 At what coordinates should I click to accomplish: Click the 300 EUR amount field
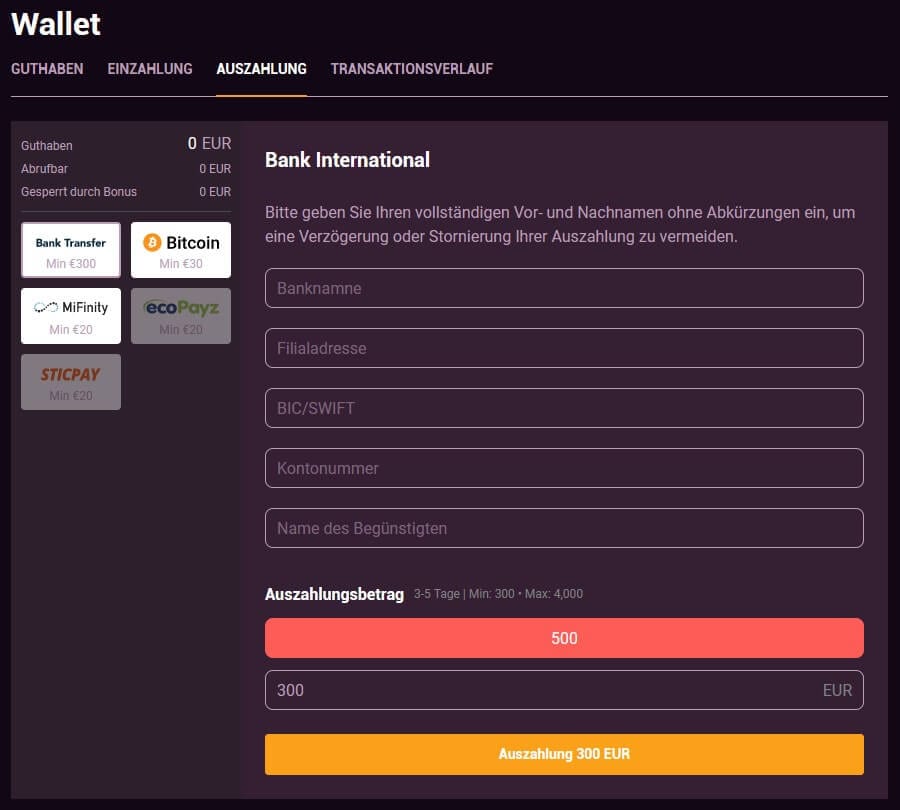(x=563, y=690)
